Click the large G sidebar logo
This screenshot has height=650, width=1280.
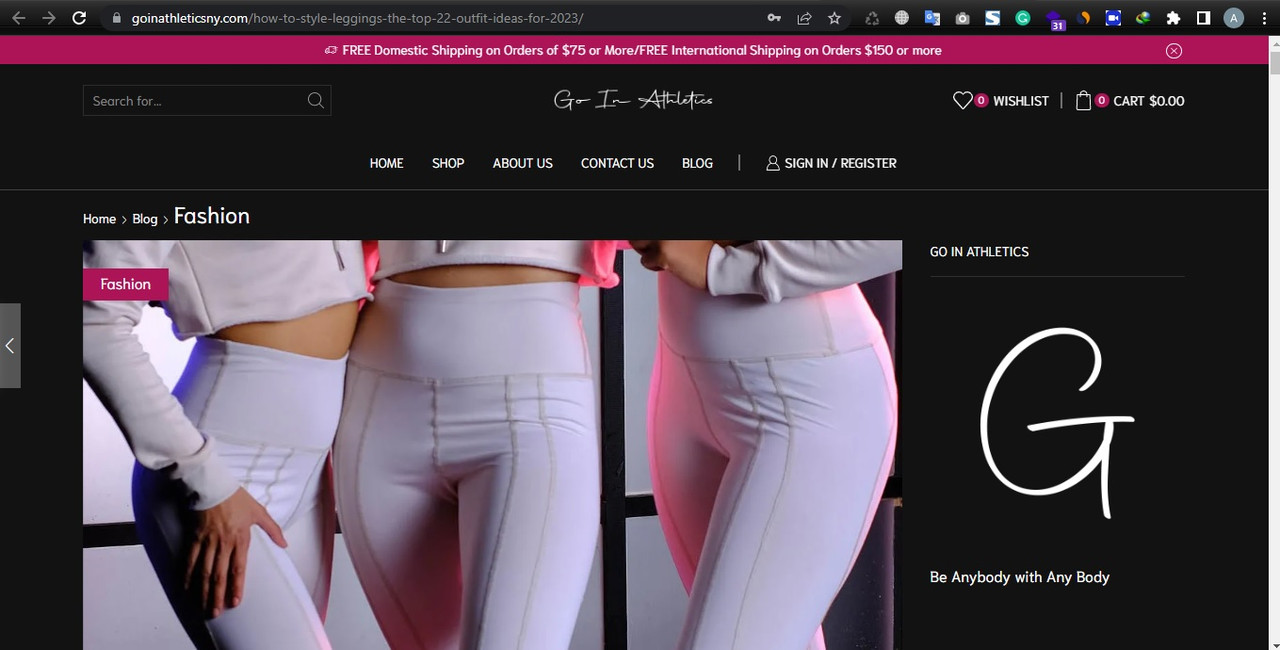pos(1057,422)
